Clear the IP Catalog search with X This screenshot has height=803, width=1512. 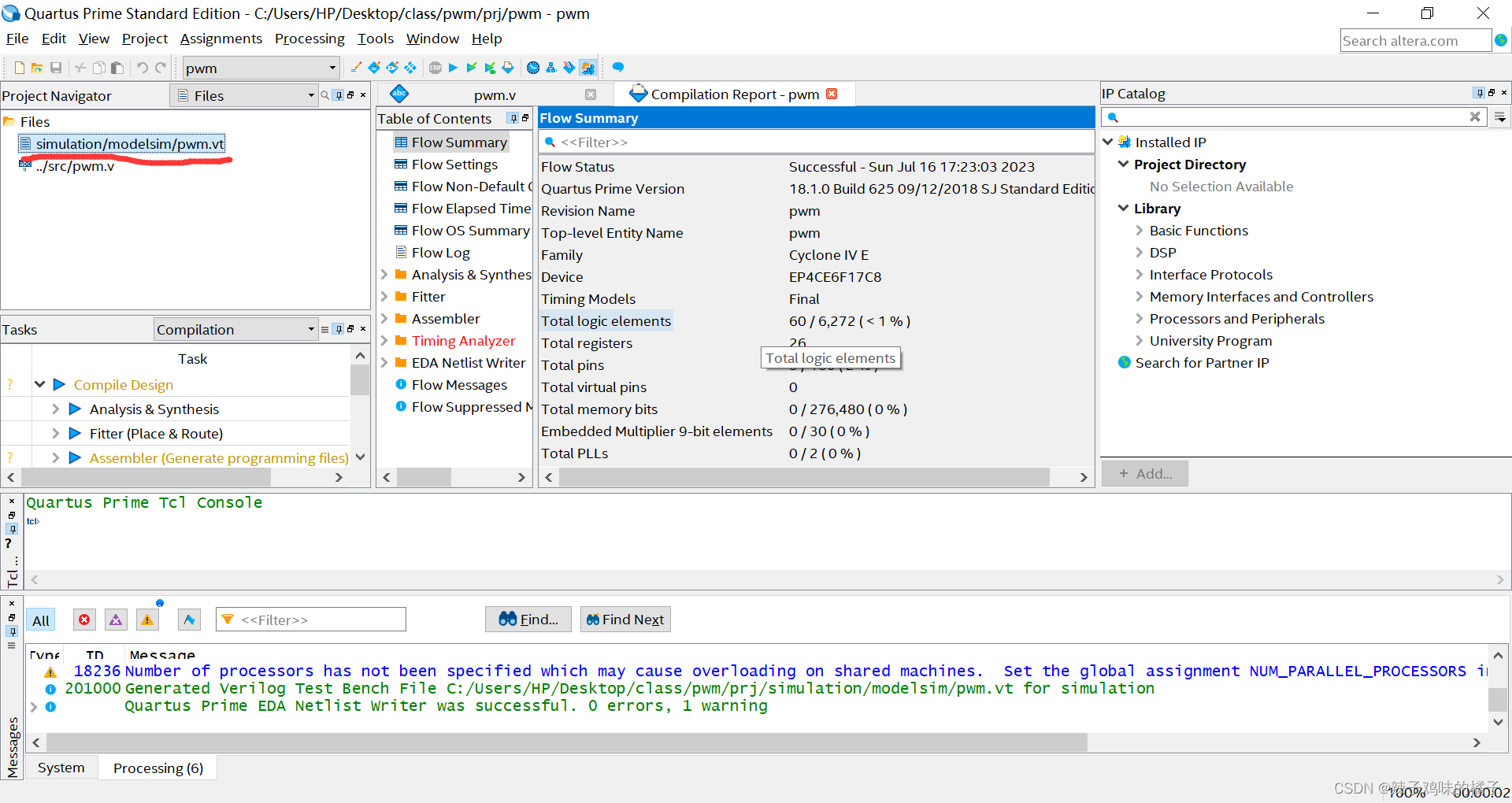(x=1475, y=117)
